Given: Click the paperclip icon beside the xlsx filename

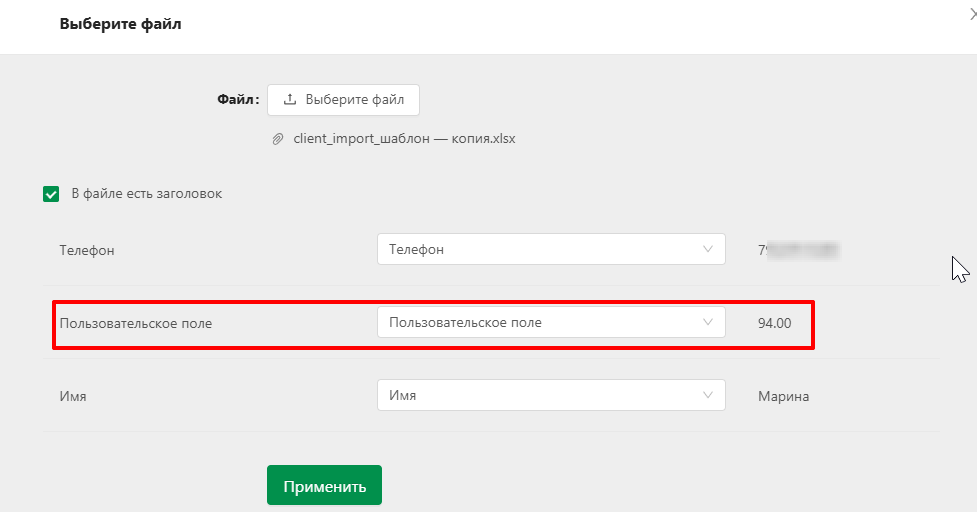Looking at the screenshot, I should pos(278,139).
